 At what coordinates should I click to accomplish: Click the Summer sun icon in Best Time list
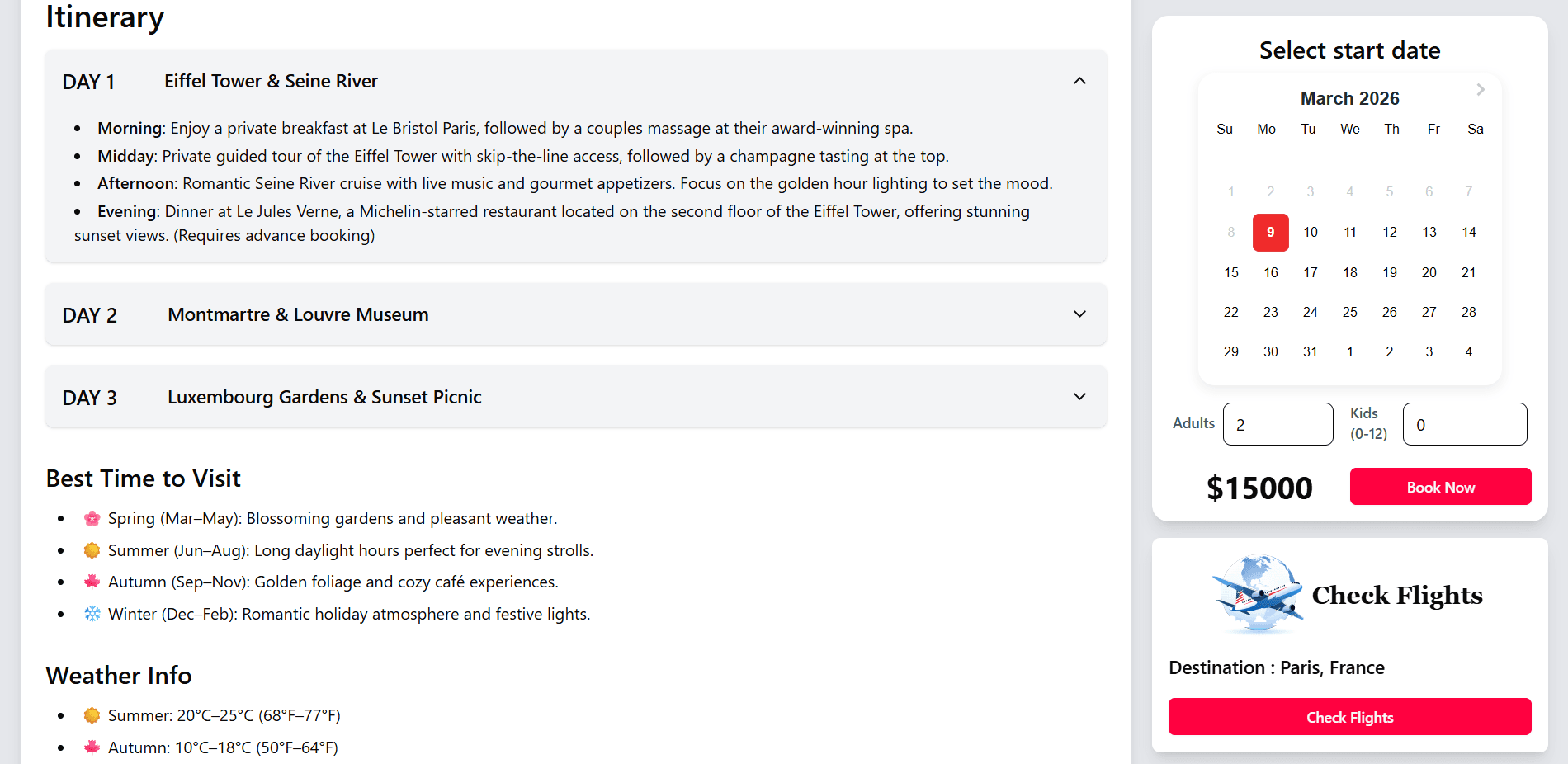pyautogui.click(x=92, y=549)
